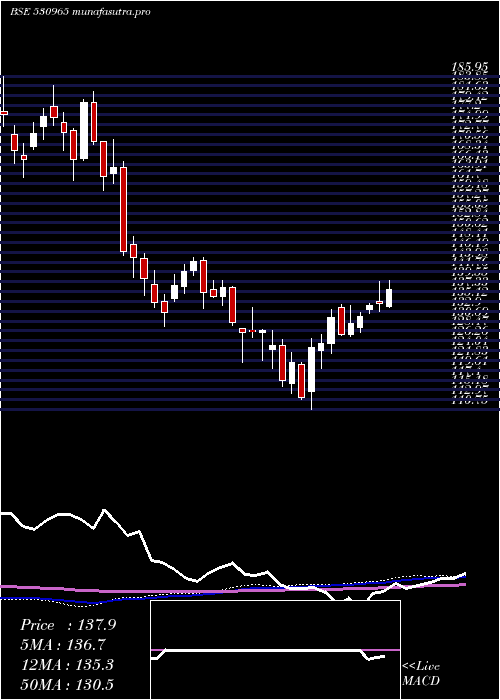This screenshot has width=500, height=700.
Task: Click the '12MA : 135.3' value
Action: [x=67, y=665]
